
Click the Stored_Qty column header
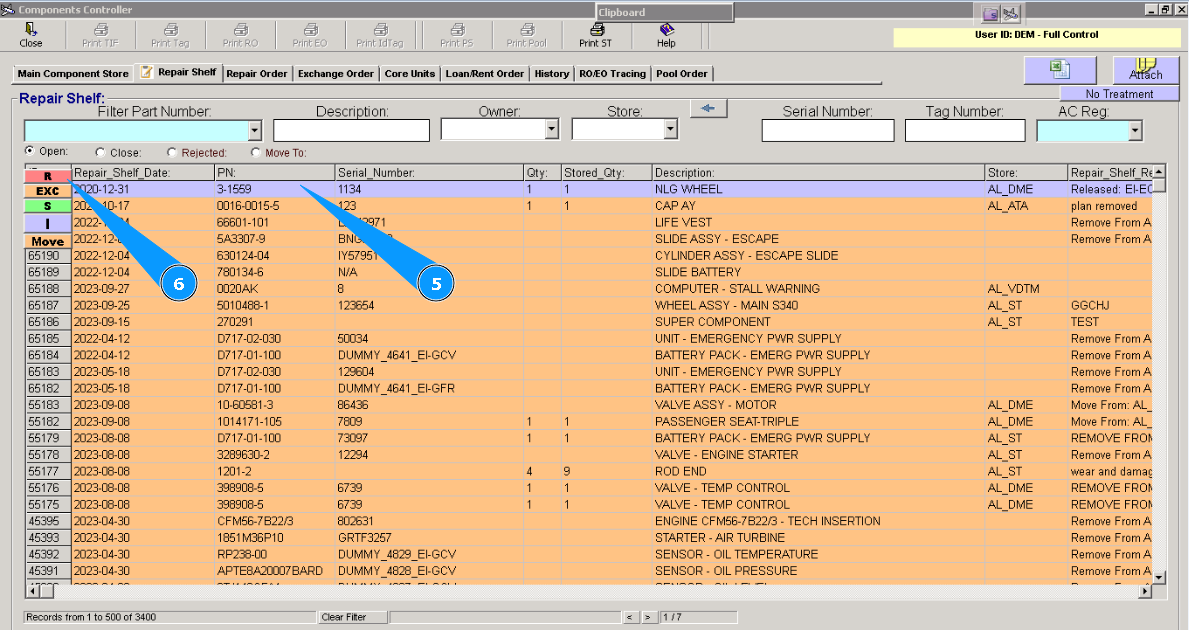pyautogui.click(x=607, y=173)
